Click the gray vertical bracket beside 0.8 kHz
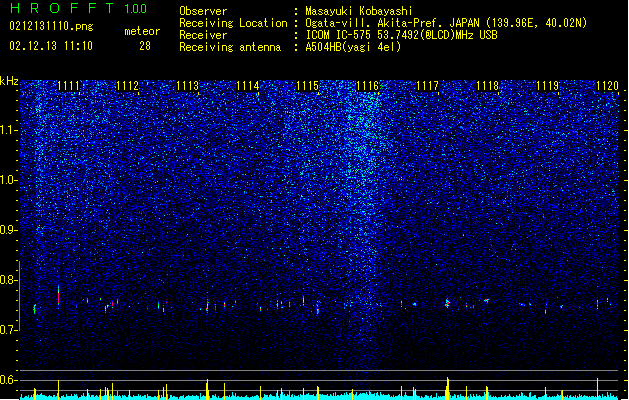Screen dimensions: 629x400 tap(20, 296)
